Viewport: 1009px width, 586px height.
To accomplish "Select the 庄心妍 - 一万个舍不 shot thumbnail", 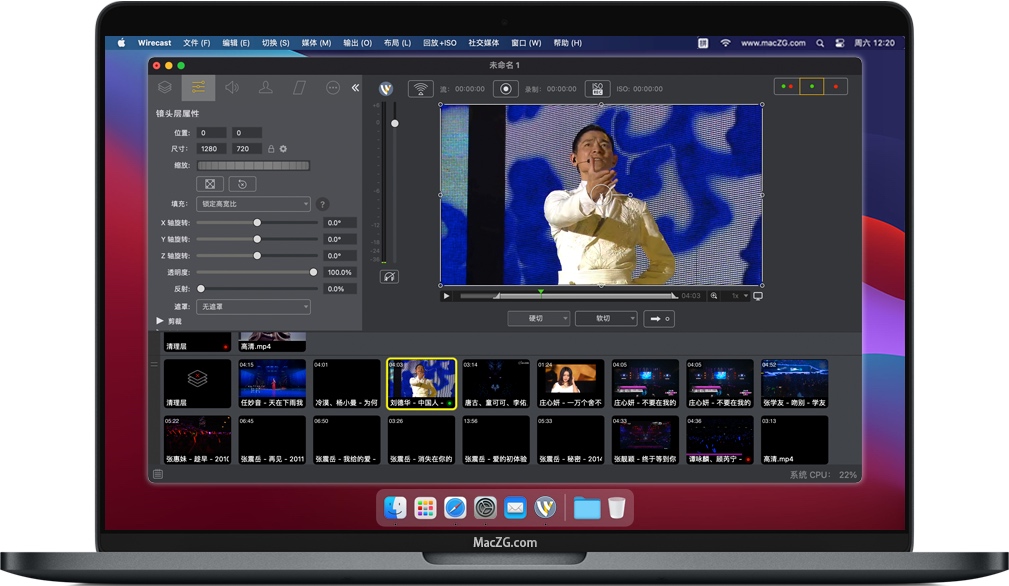I will (570, 383).
